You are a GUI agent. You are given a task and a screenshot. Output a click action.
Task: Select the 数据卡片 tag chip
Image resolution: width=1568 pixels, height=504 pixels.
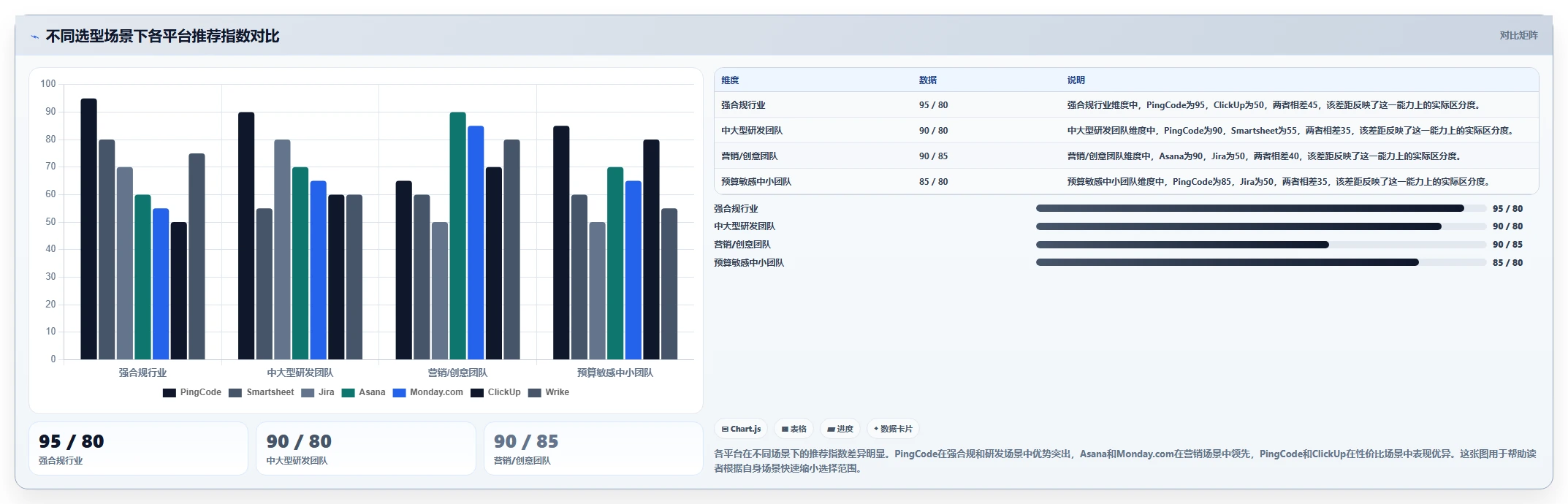tap(893, 429)
